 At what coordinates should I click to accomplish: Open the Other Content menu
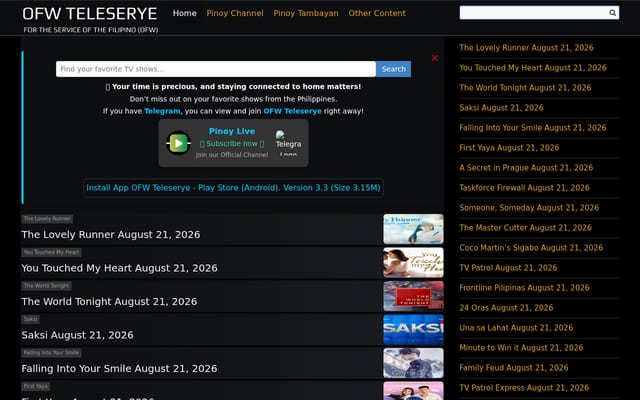click(377, 13)
